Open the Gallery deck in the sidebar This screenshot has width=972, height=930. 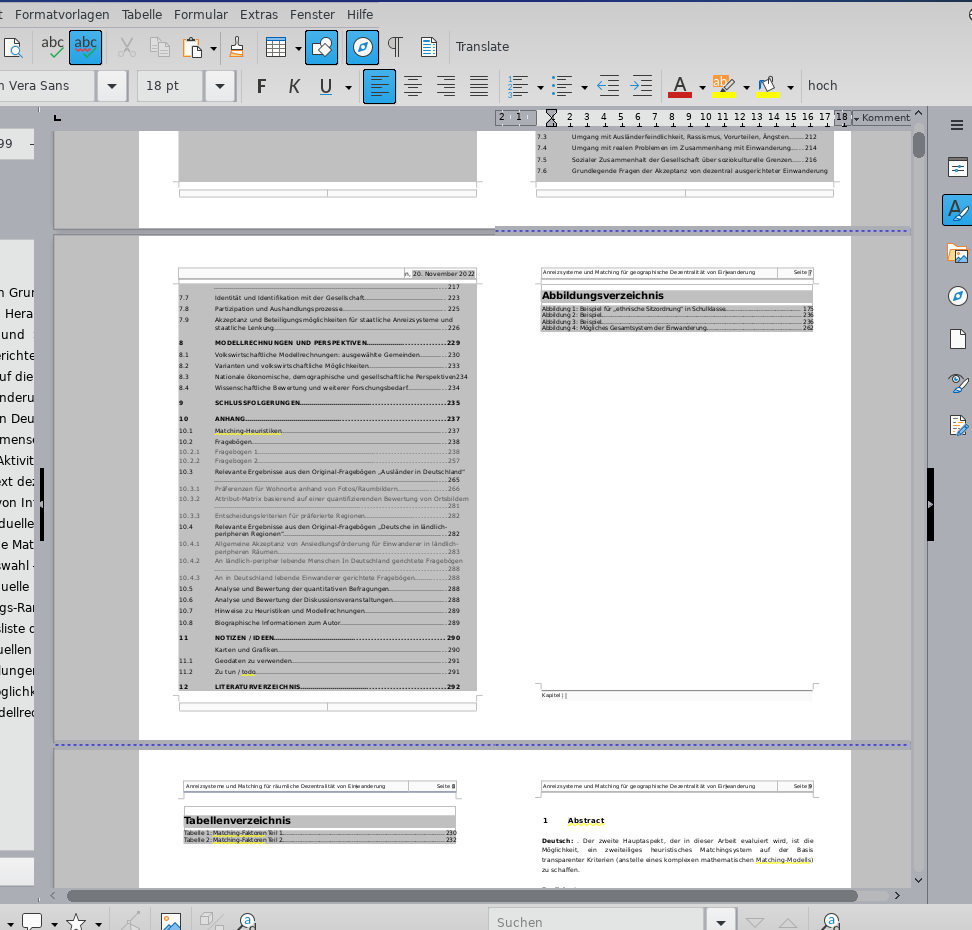click(958, 253)
